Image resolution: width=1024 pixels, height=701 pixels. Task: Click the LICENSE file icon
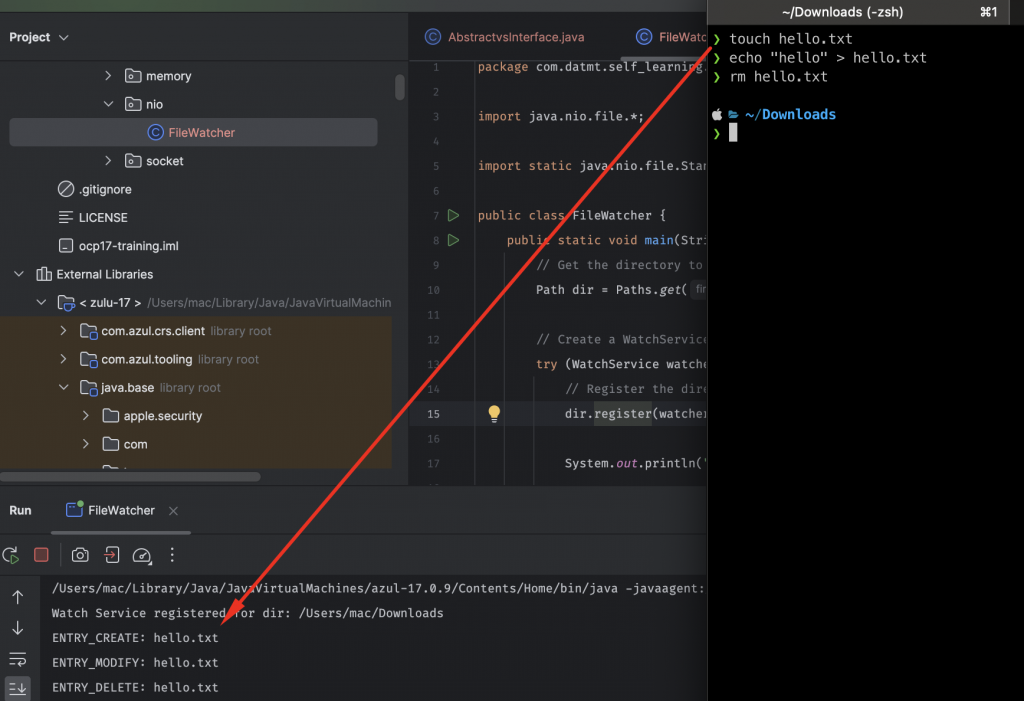coord(66,218)
